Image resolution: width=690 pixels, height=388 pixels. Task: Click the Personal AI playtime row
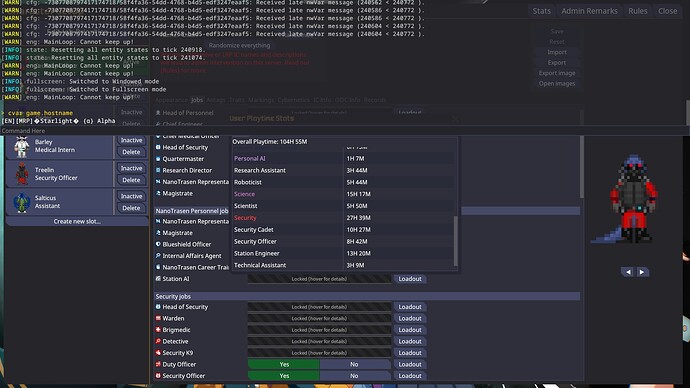(x=344, y=158)
